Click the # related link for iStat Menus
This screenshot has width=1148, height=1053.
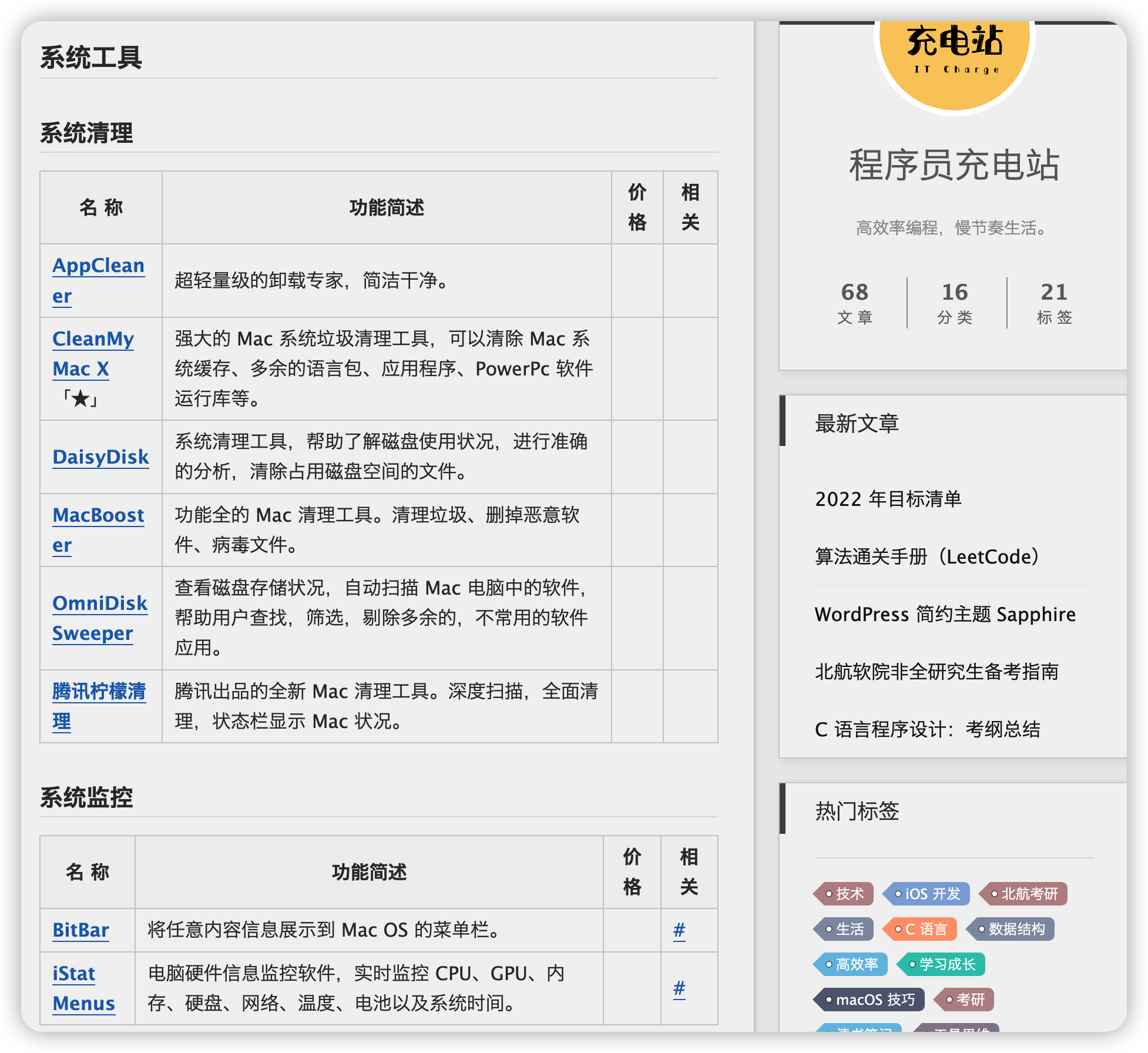pyautogui.click(x=679, y=988)
